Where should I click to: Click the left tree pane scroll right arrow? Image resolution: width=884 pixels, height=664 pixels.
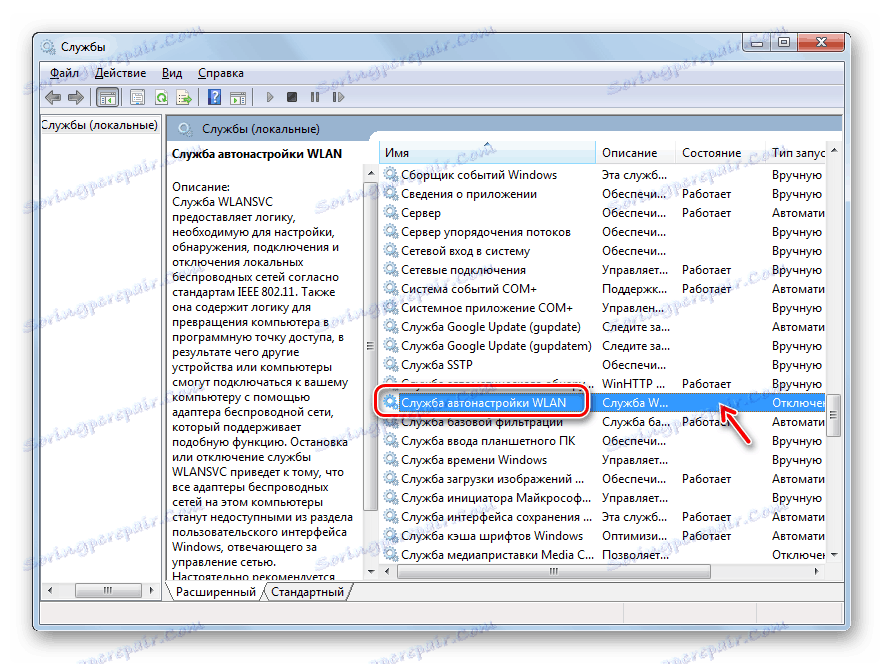pyautogui.click(x=151, y=590)
